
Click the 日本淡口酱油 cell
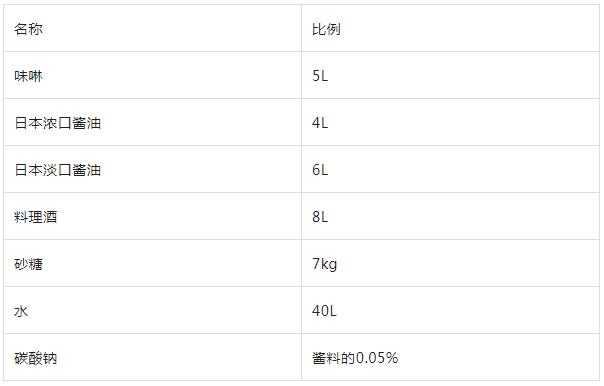[153, 169]
